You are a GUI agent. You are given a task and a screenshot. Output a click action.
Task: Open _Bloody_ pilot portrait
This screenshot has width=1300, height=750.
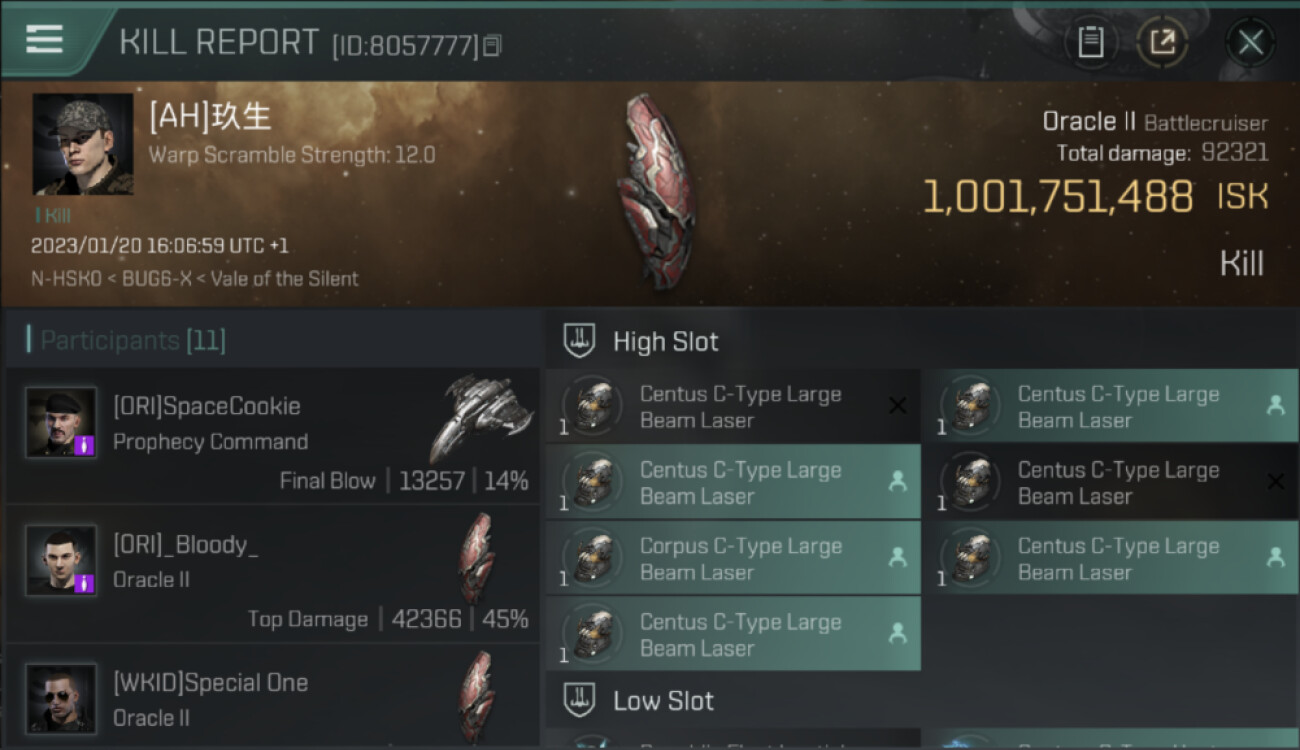(x=61, y=561)
